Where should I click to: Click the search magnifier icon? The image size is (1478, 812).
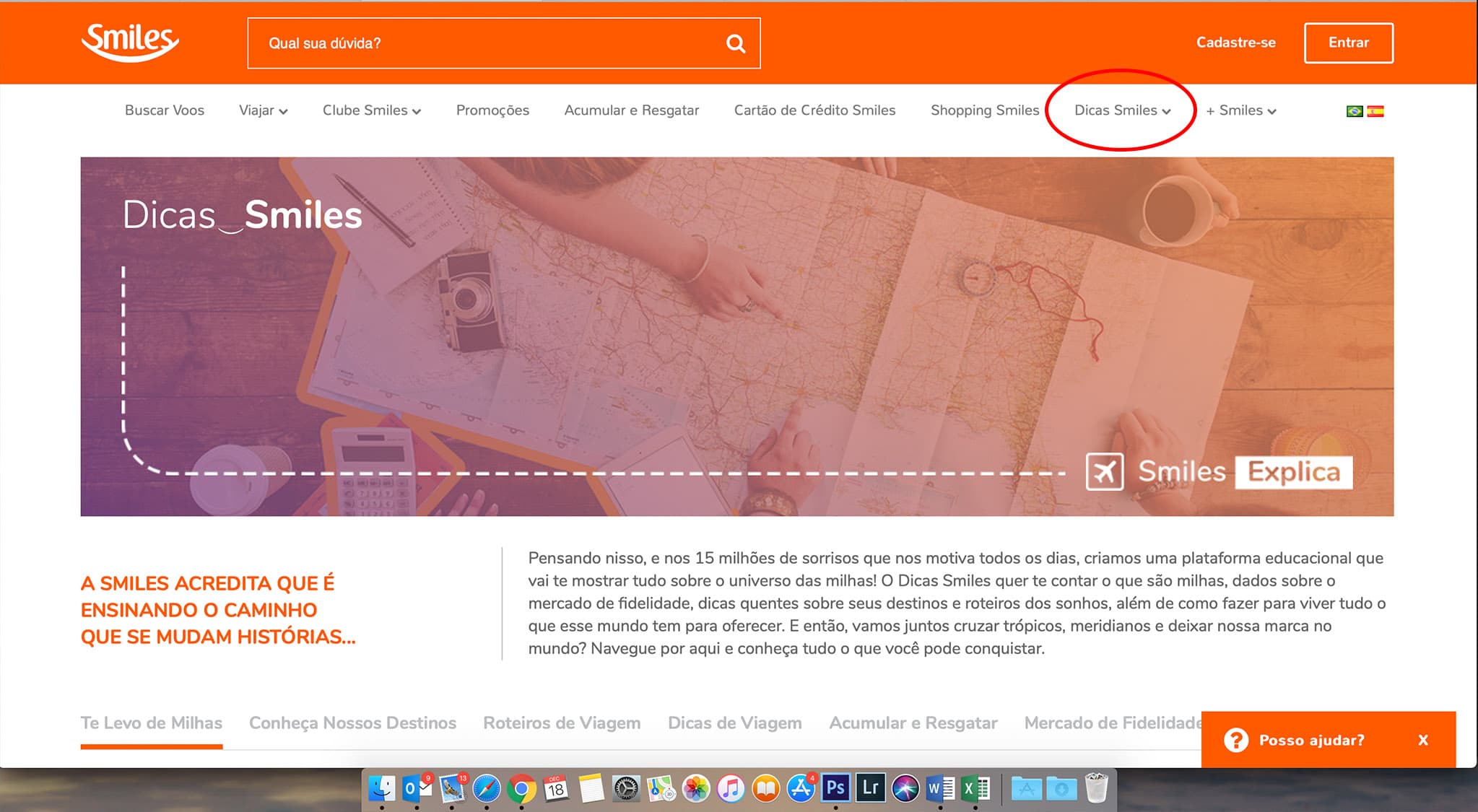click(x=735, y=43)
